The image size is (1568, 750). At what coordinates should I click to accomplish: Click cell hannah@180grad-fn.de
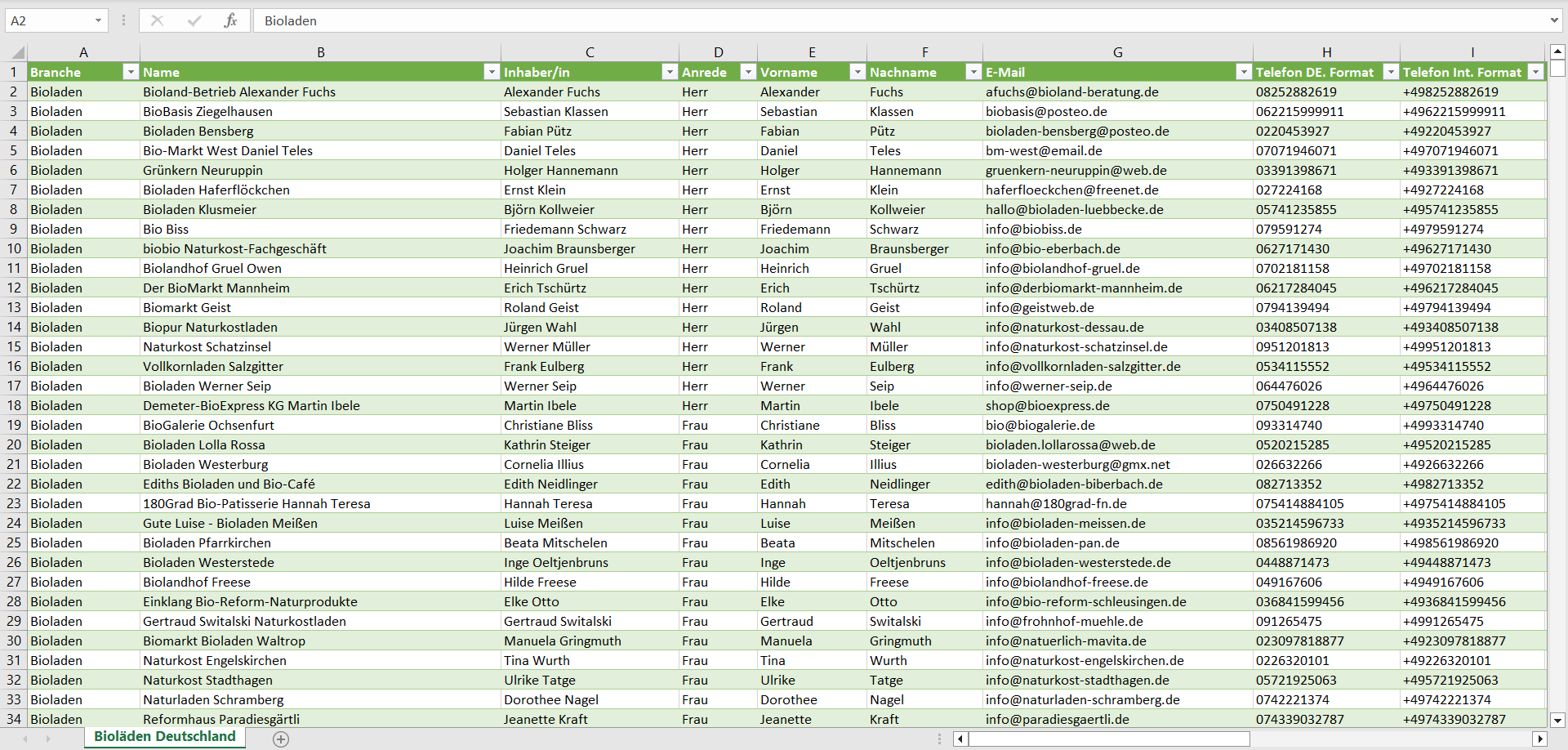click(1117, 503)
